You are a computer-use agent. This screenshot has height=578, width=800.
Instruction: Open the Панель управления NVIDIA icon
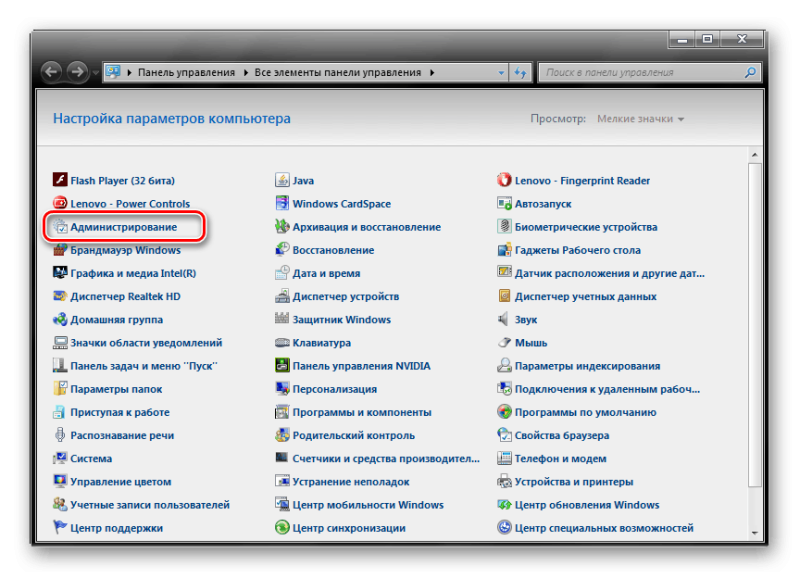point(283,366)
